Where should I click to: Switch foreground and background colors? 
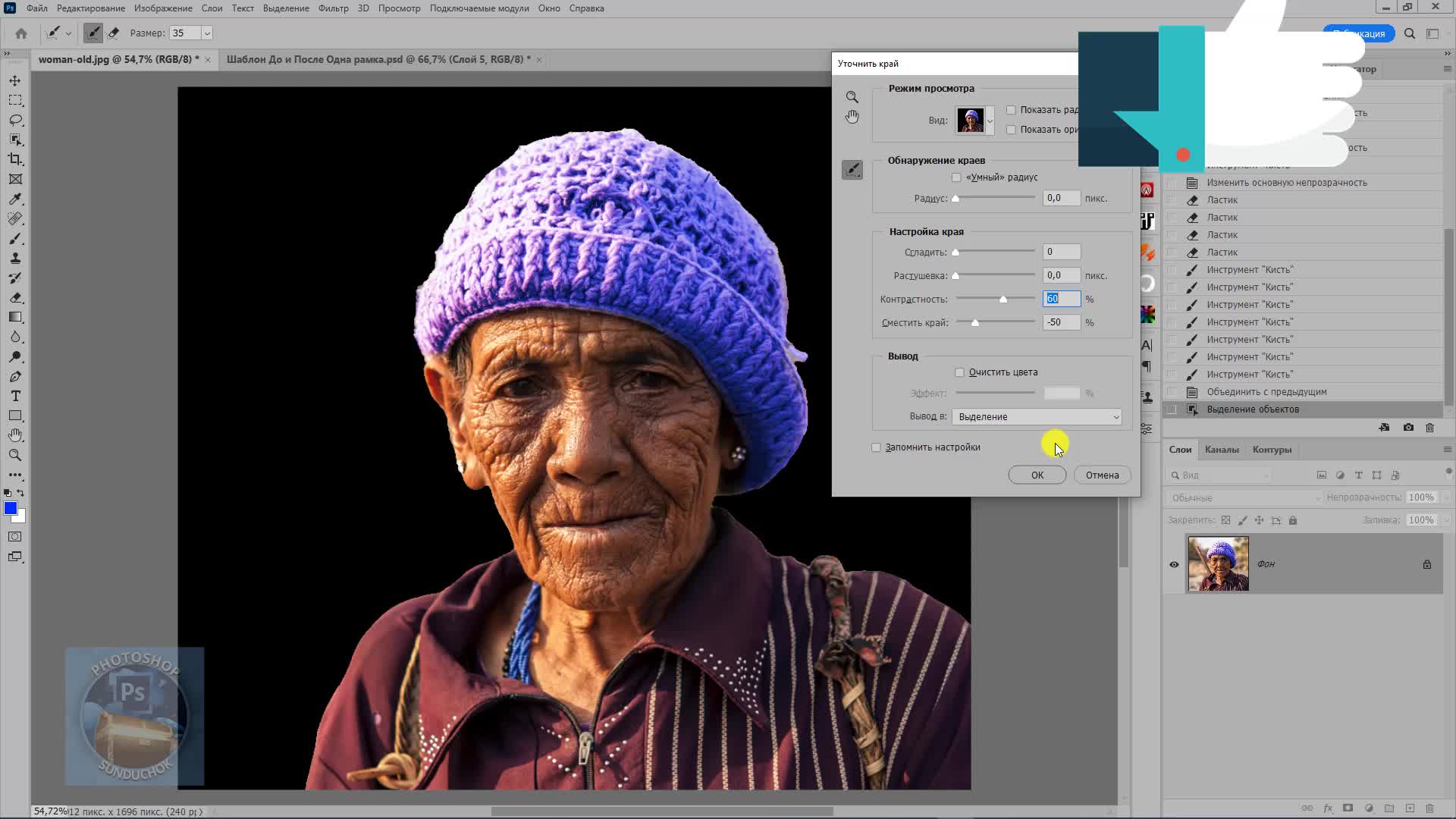[21, 493]
